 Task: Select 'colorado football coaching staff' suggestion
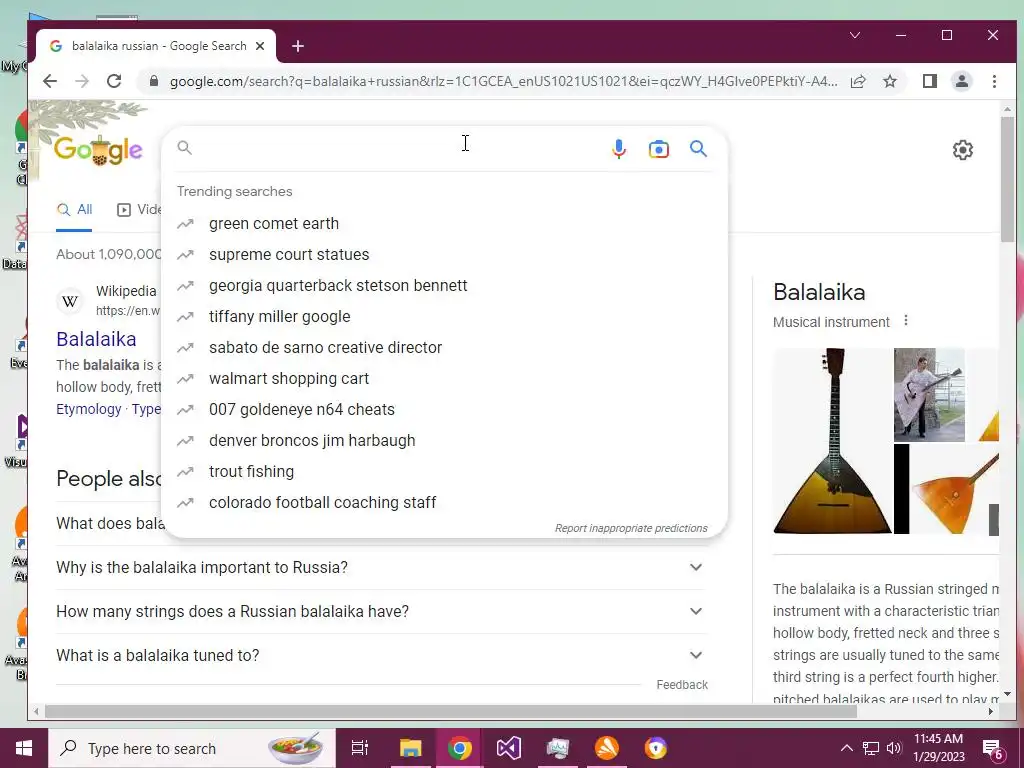pyautogui.click(x=444, y=503)
